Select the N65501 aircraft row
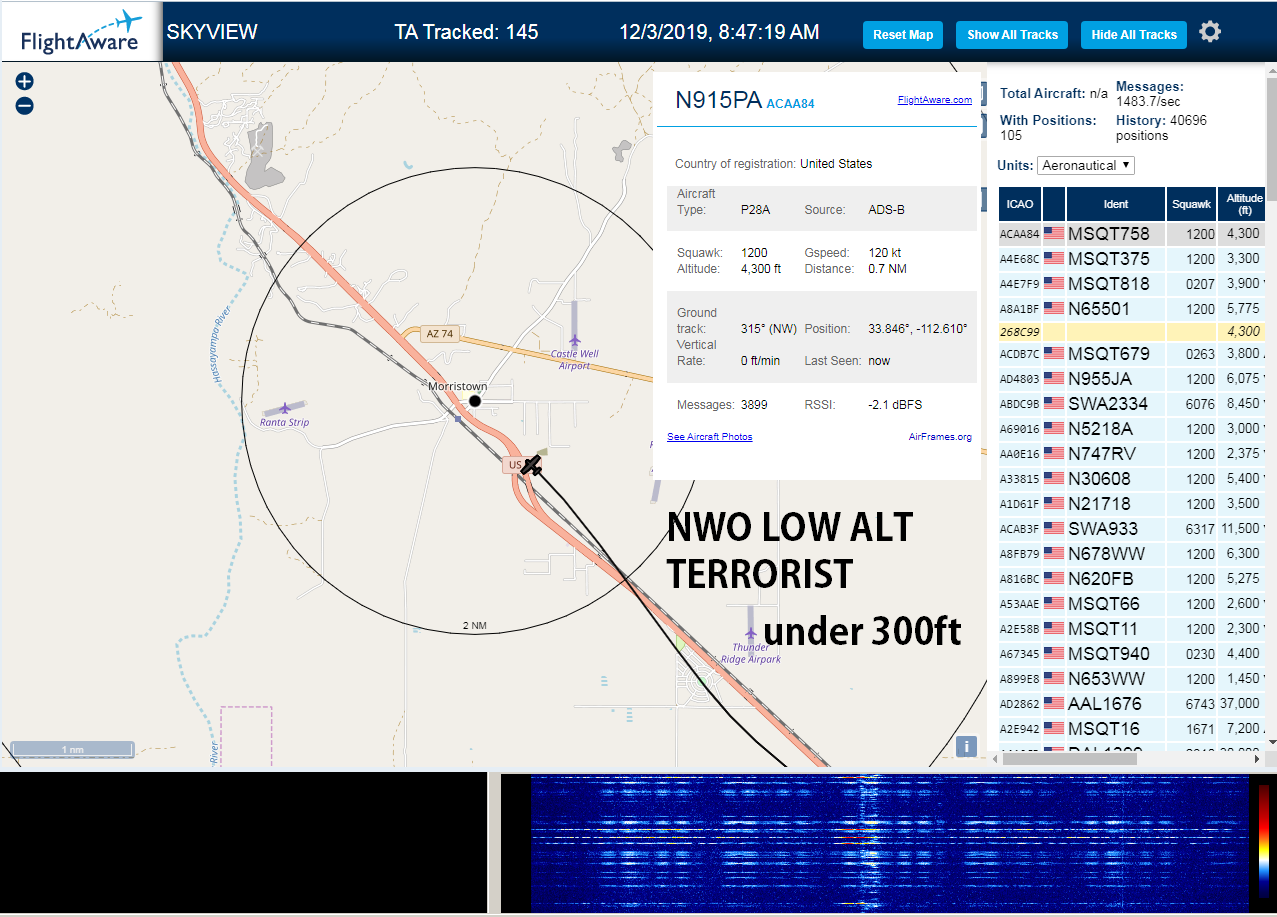This screenshot has width=1277, height=917. pyautogui.click(x=1132, y=309)
